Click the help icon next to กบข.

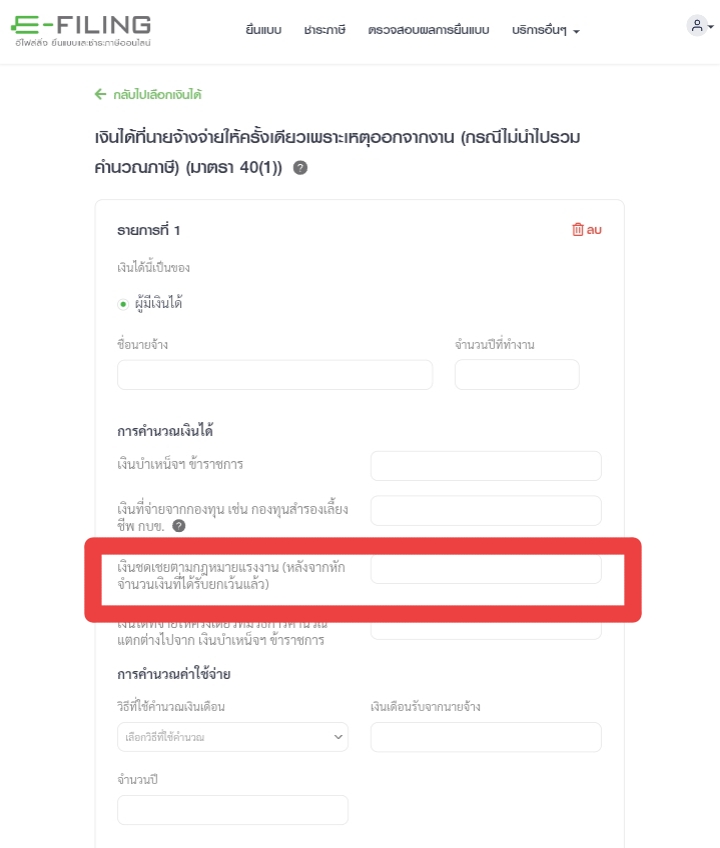tap(179, 526)
